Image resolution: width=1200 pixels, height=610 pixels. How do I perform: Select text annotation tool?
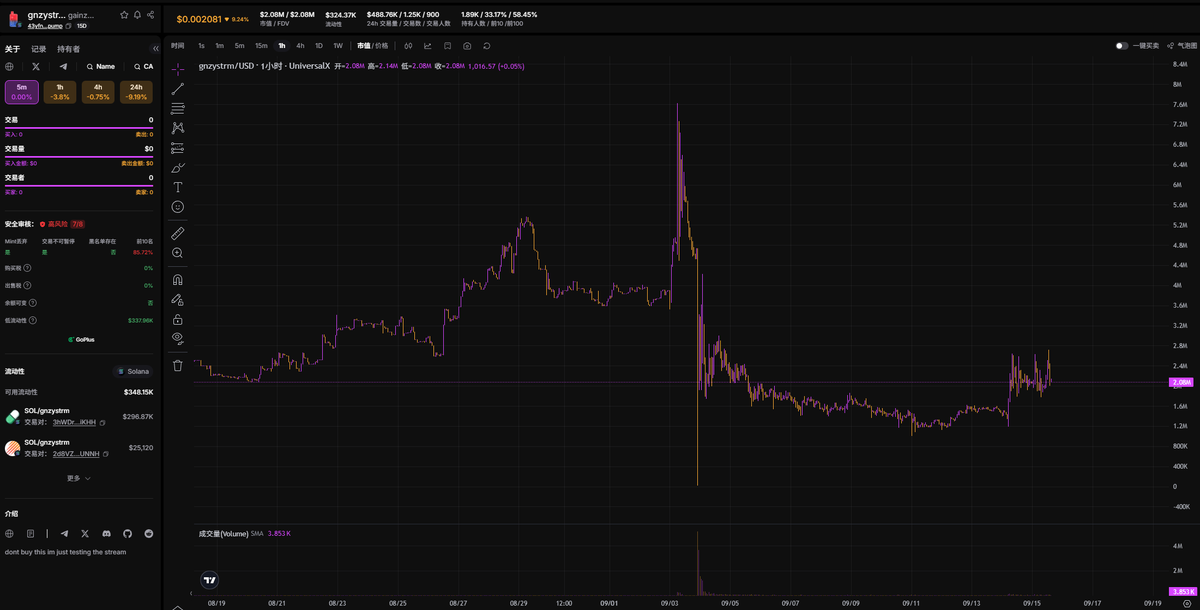[x=178, y=187]
